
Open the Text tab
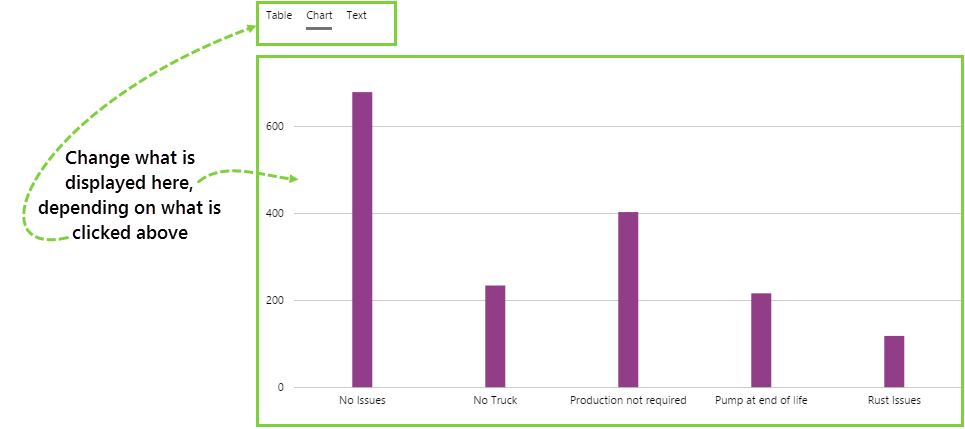[x=356, y=16]
